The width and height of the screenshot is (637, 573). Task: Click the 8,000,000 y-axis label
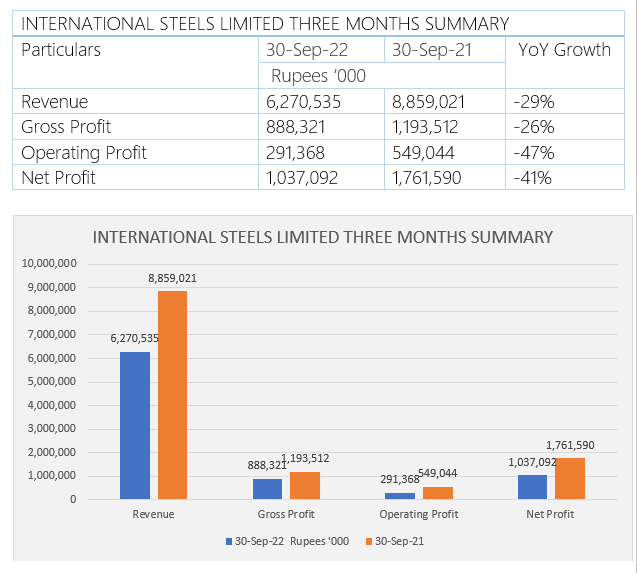click(x=52, y=310)
